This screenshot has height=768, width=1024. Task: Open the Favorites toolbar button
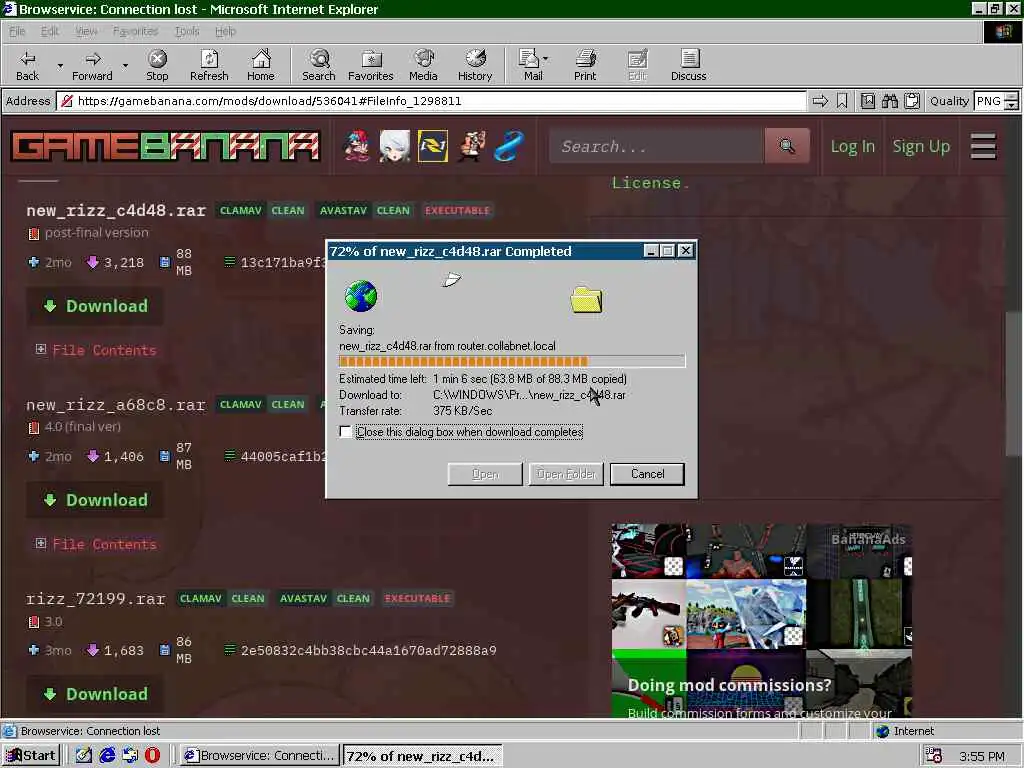(371, 65)
